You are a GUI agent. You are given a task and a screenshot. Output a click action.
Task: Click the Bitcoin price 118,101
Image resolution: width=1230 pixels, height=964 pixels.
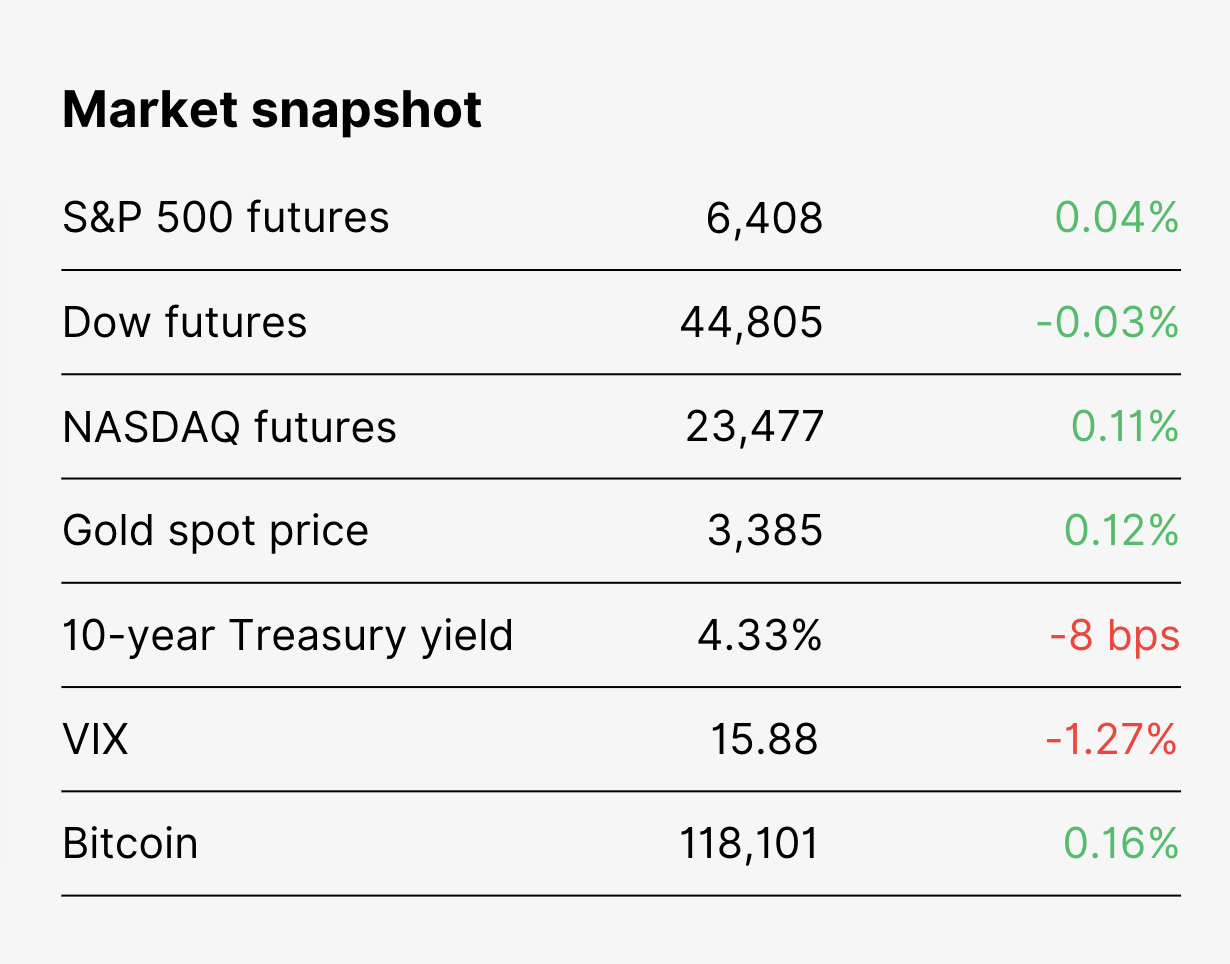750,845
